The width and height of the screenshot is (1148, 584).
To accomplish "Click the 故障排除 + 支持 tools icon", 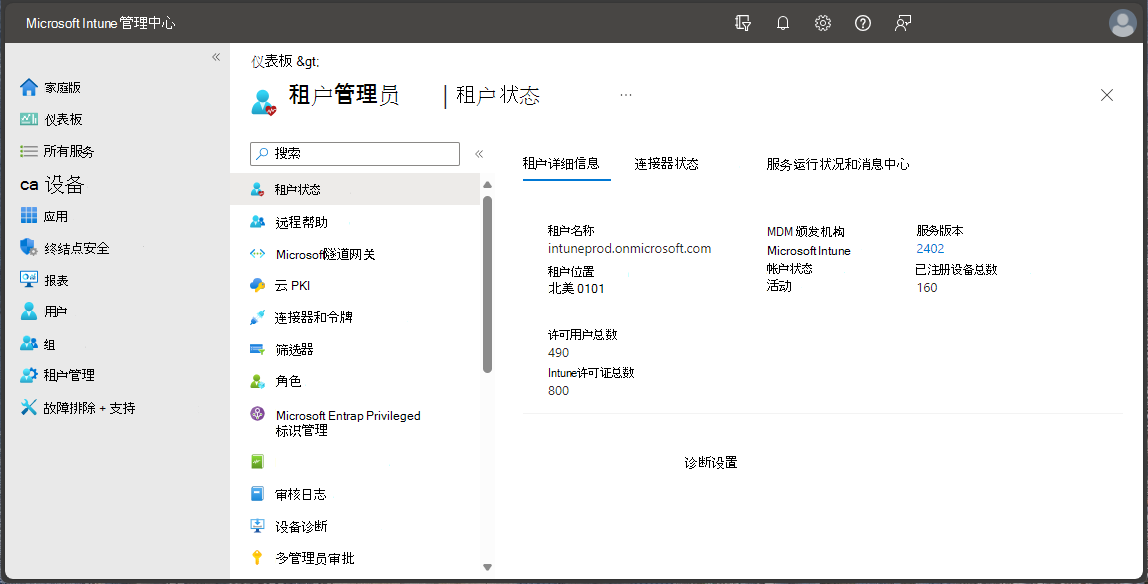I will click(29, 408).
